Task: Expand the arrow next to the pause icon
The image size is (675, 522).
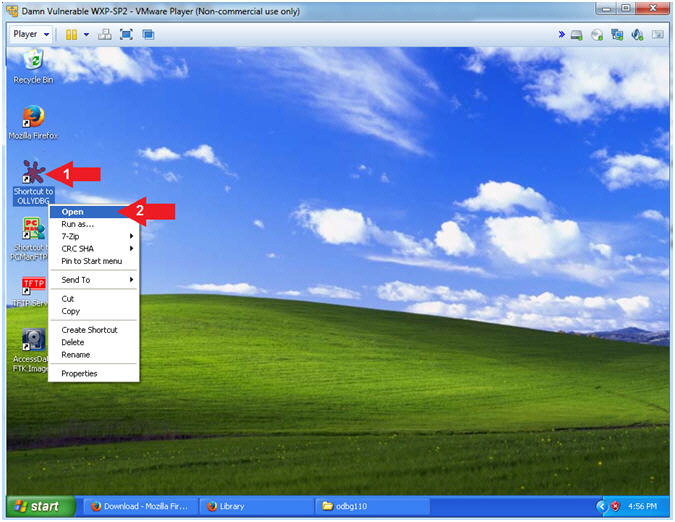Action: point(86,34)
